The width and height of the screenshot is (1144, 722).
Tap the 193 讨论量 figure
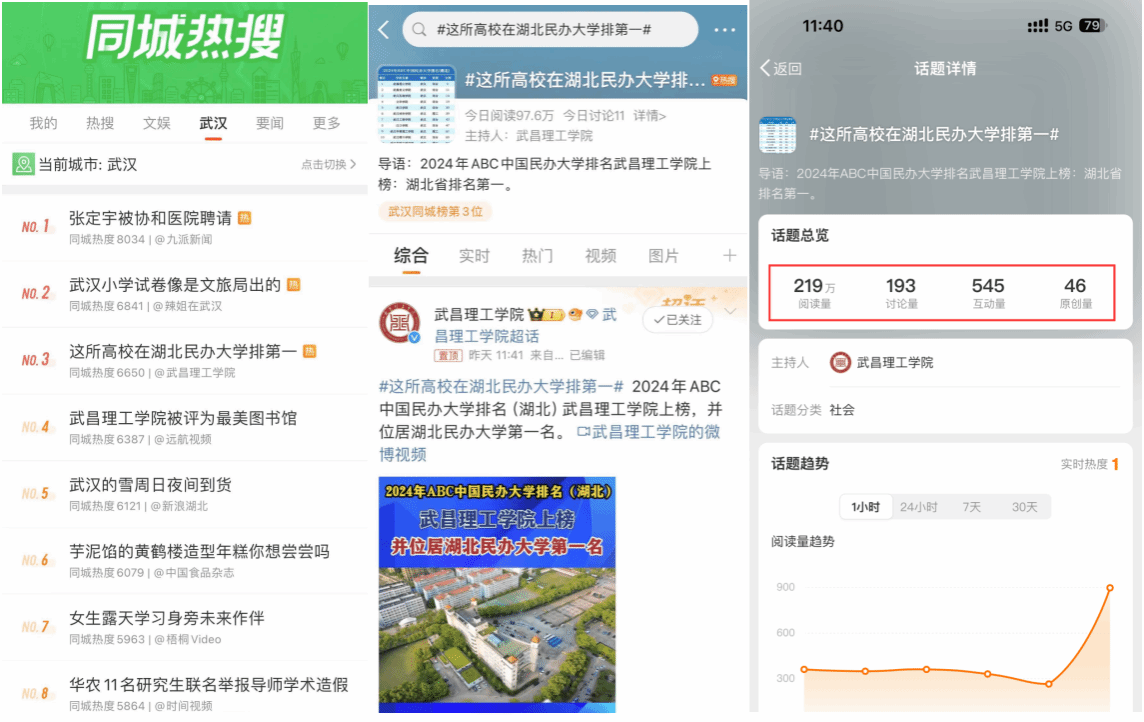[x=901, y=293]
